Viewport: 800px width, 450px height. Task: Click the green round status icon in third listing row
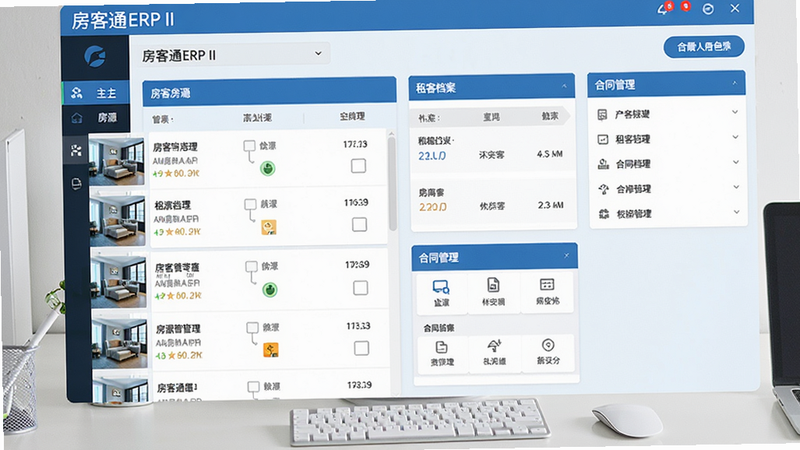pyautogui.click(x=269, y=290)
